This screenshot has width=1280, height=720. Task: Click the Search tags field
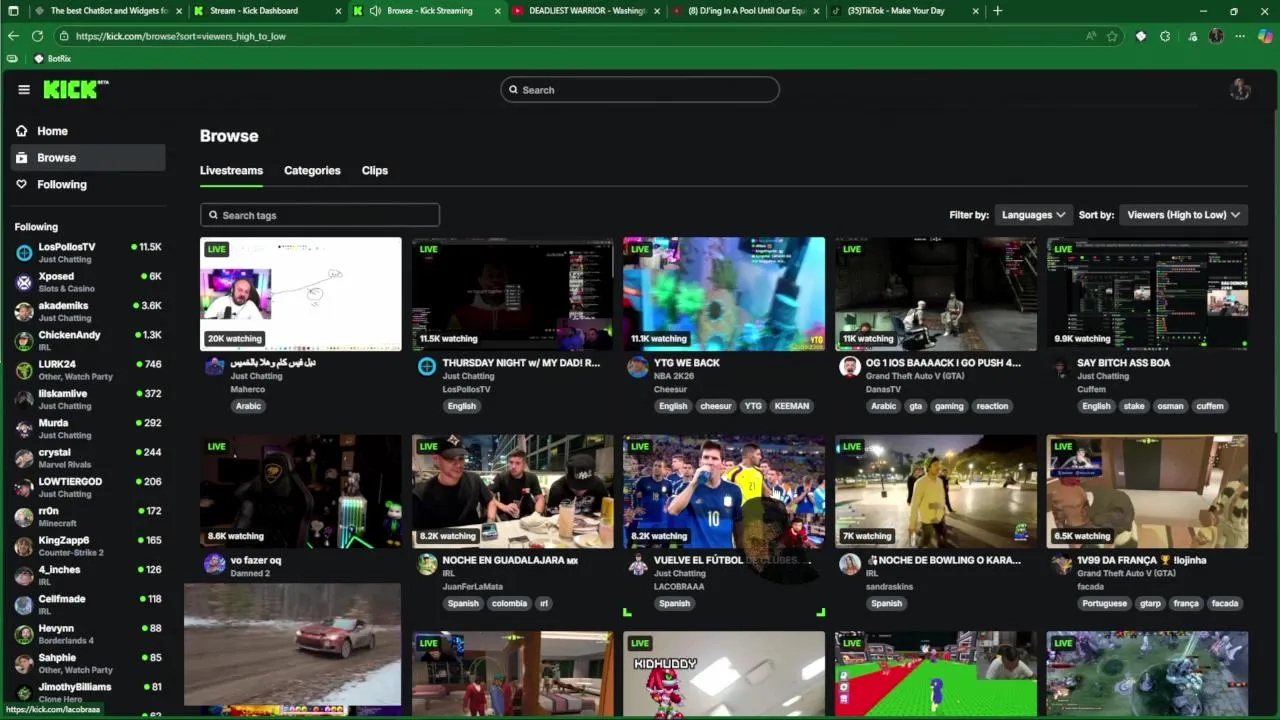click(x=320, y=215)
